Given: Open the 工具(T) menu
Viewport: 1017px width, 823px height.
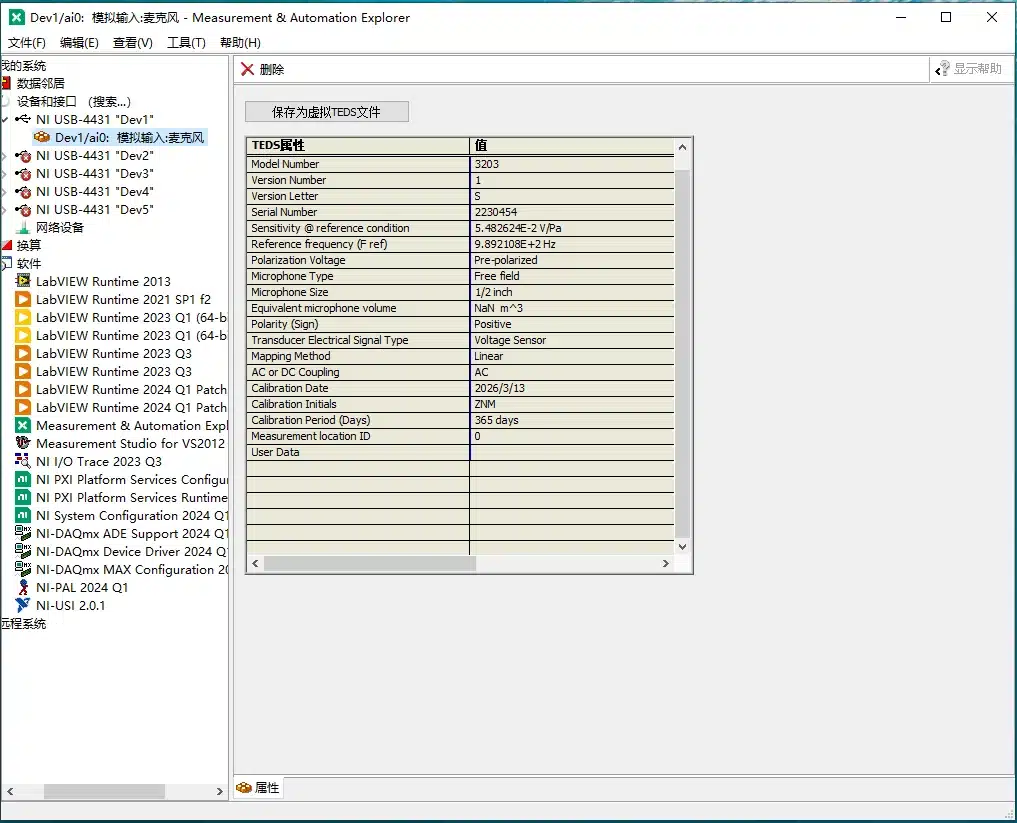Looking at the screenshot, I should [x=186, y=43].
